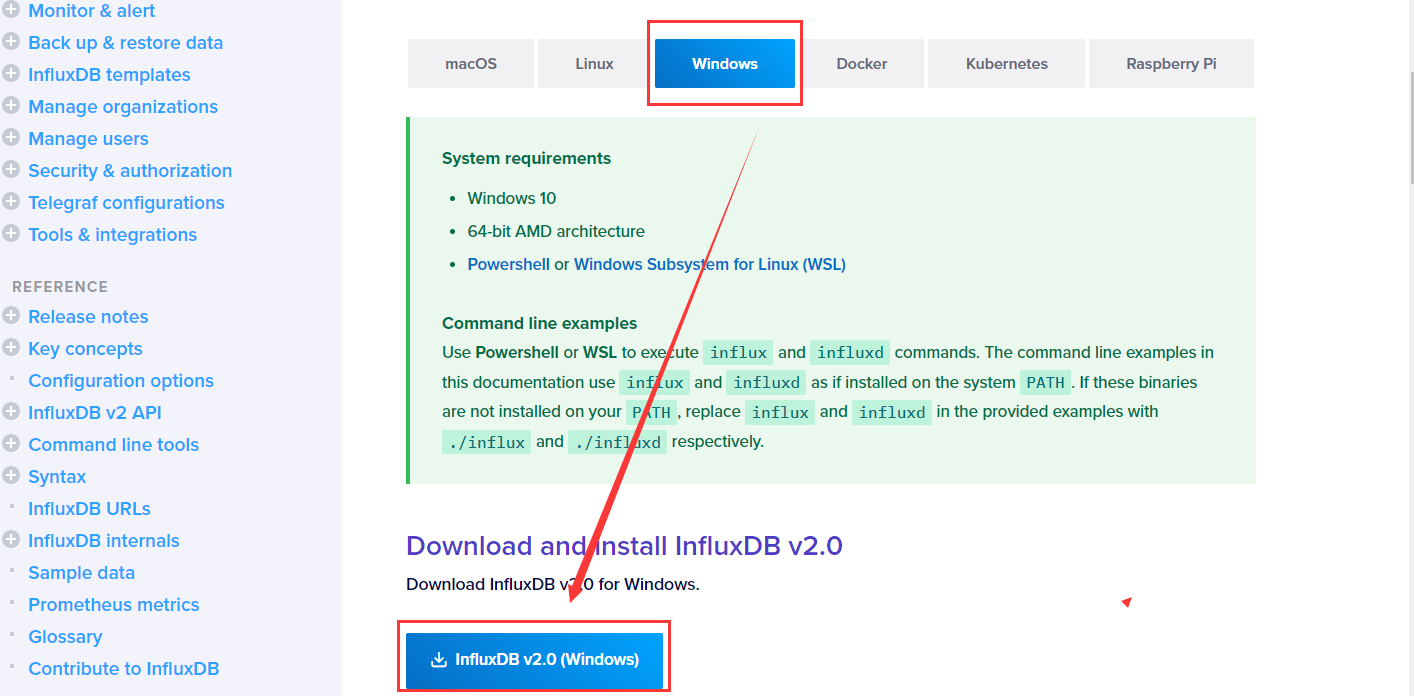Switch to the Docker tab
The image size is (1414, 696).
pos(862,64)
